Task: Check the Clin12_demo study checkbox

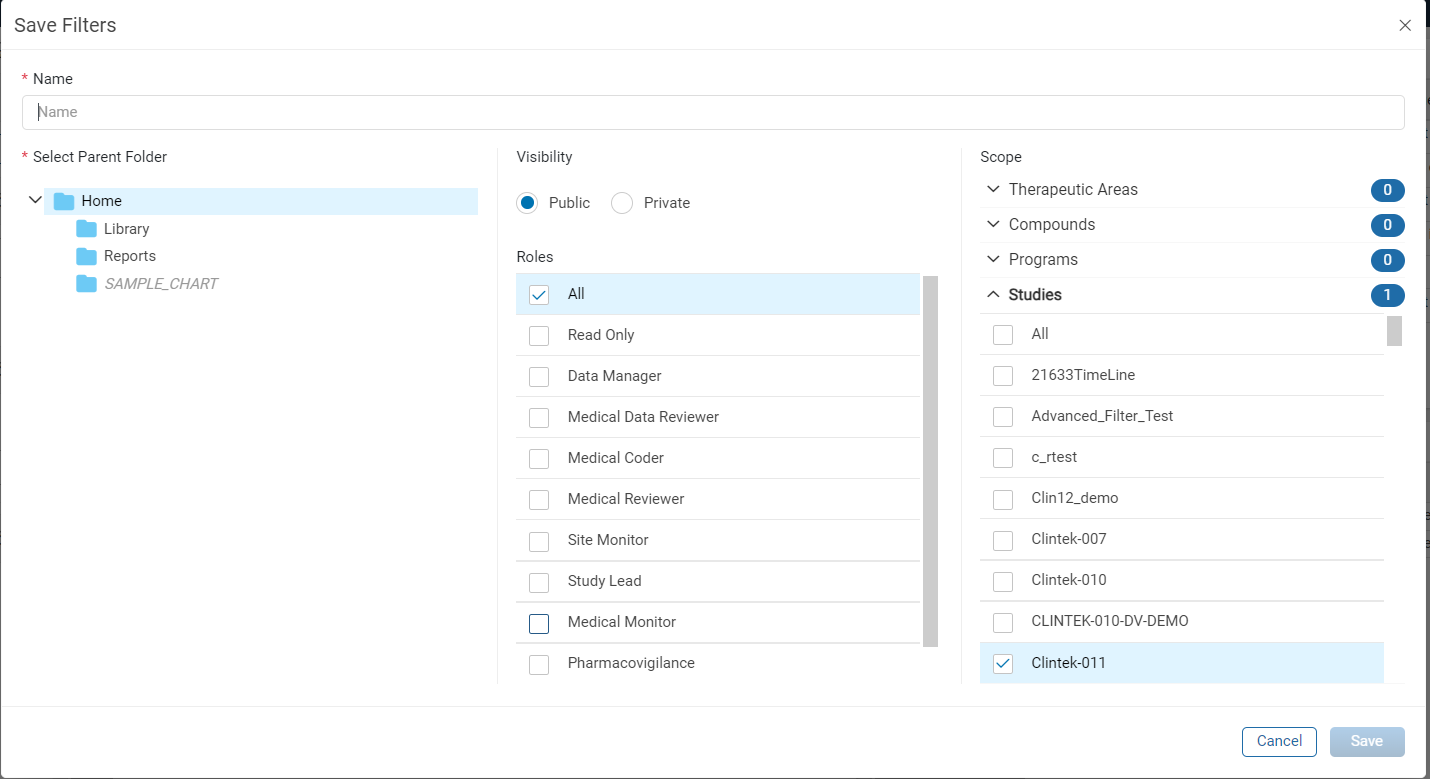Action: [x=1003, y=499]
